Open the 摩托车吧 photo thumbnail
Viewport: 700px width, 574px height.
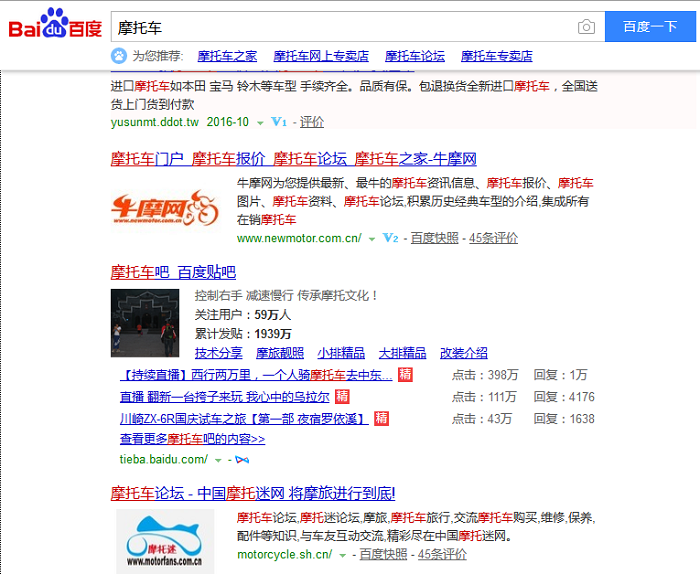(145, 323)
